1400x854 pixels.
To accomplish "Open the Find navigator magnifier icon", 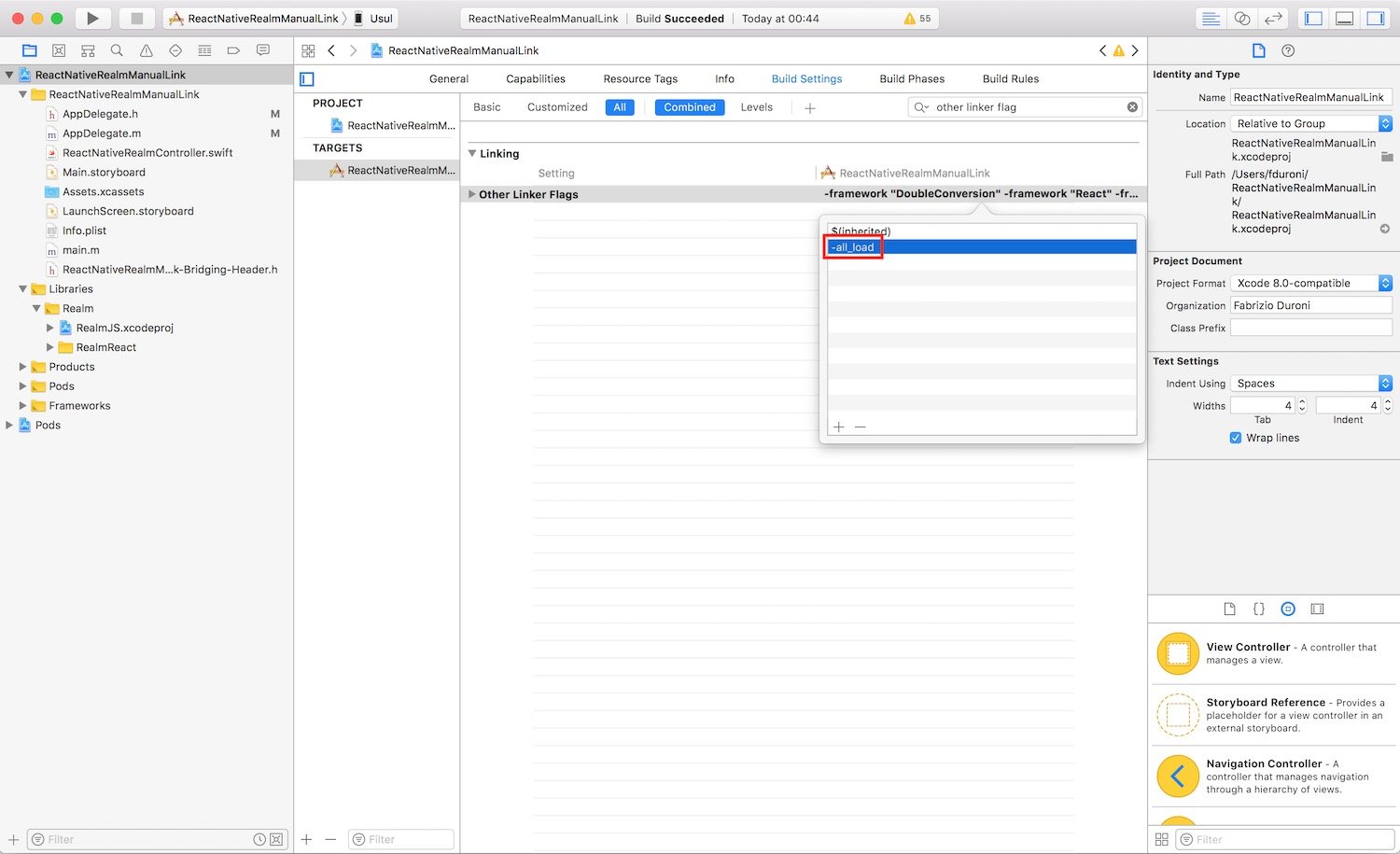I will click(x=117, y=50).
